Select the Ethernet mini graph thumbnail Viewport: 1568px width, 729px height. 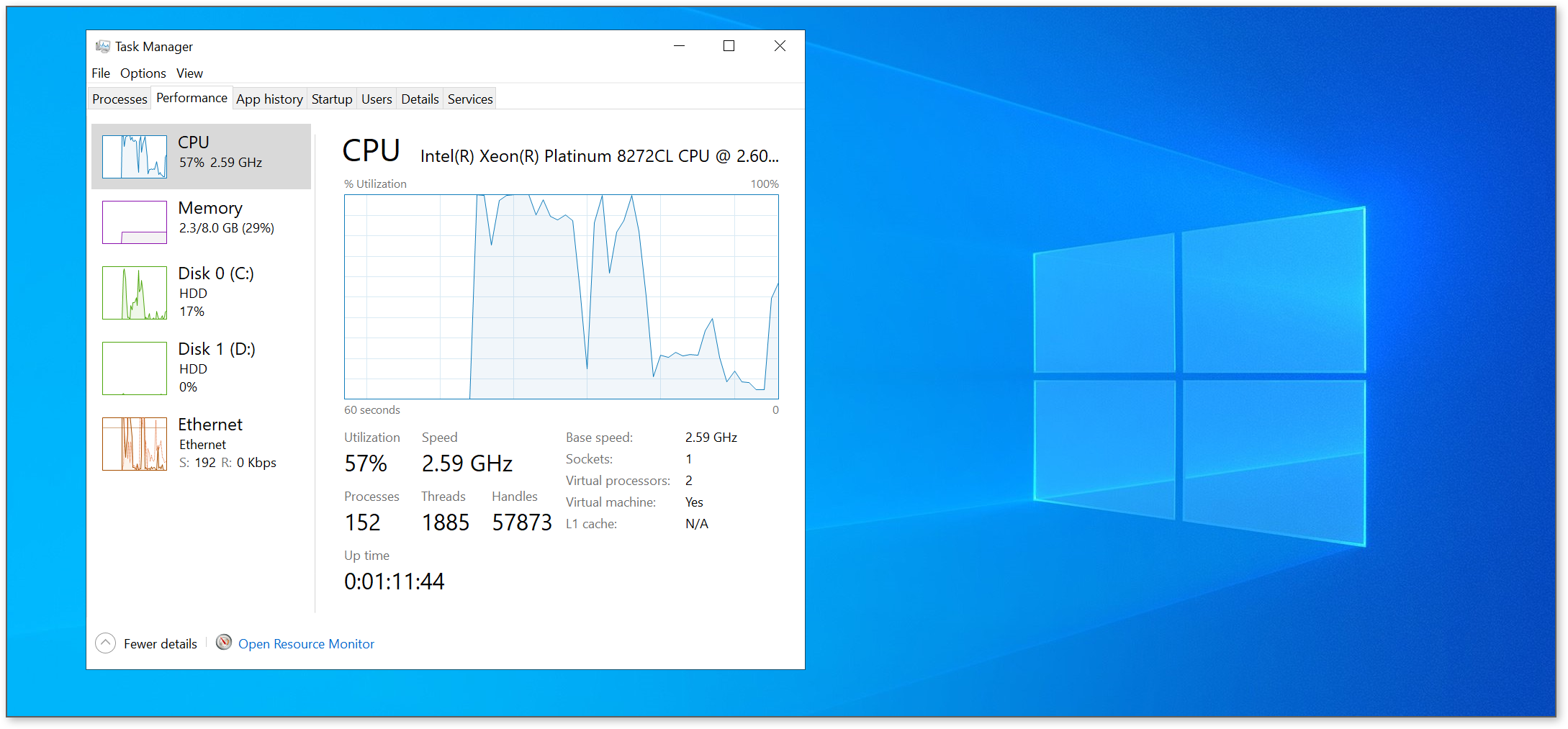tap(135, 444)
